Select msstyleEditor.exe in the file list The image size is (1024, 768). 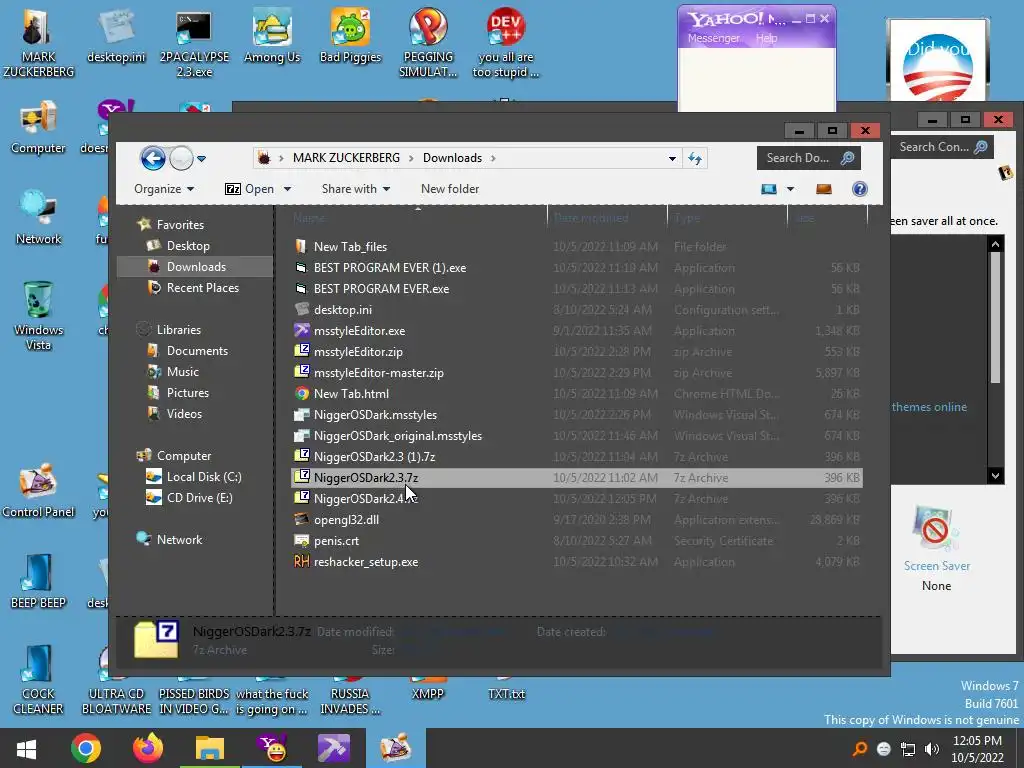pos(359,330)
